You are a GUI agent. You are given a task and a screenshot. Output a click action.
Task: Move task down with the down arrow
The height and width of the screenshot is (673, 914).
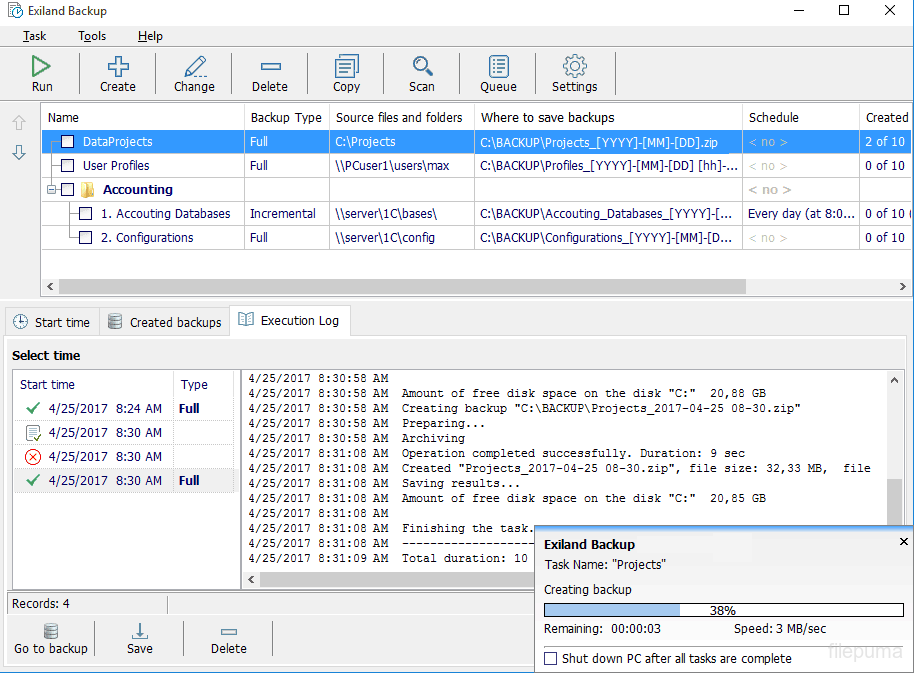(19, 153)
